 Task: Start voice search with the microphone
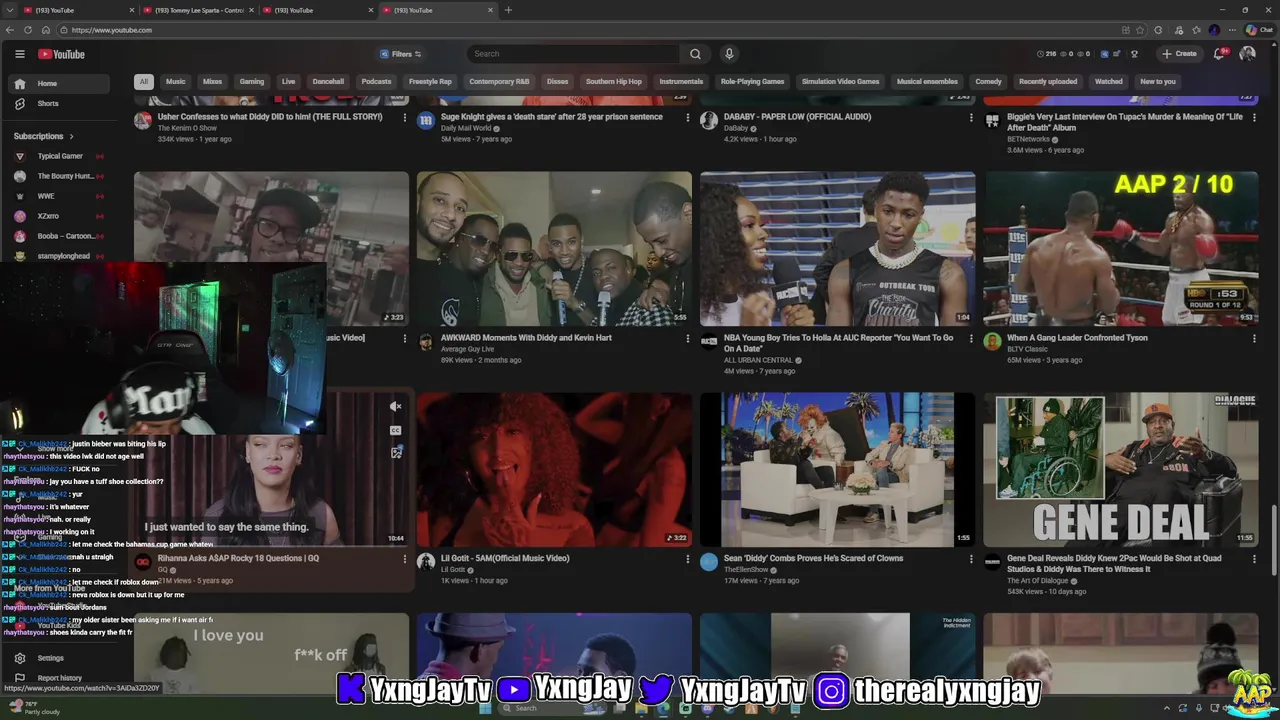click(729, 54)
